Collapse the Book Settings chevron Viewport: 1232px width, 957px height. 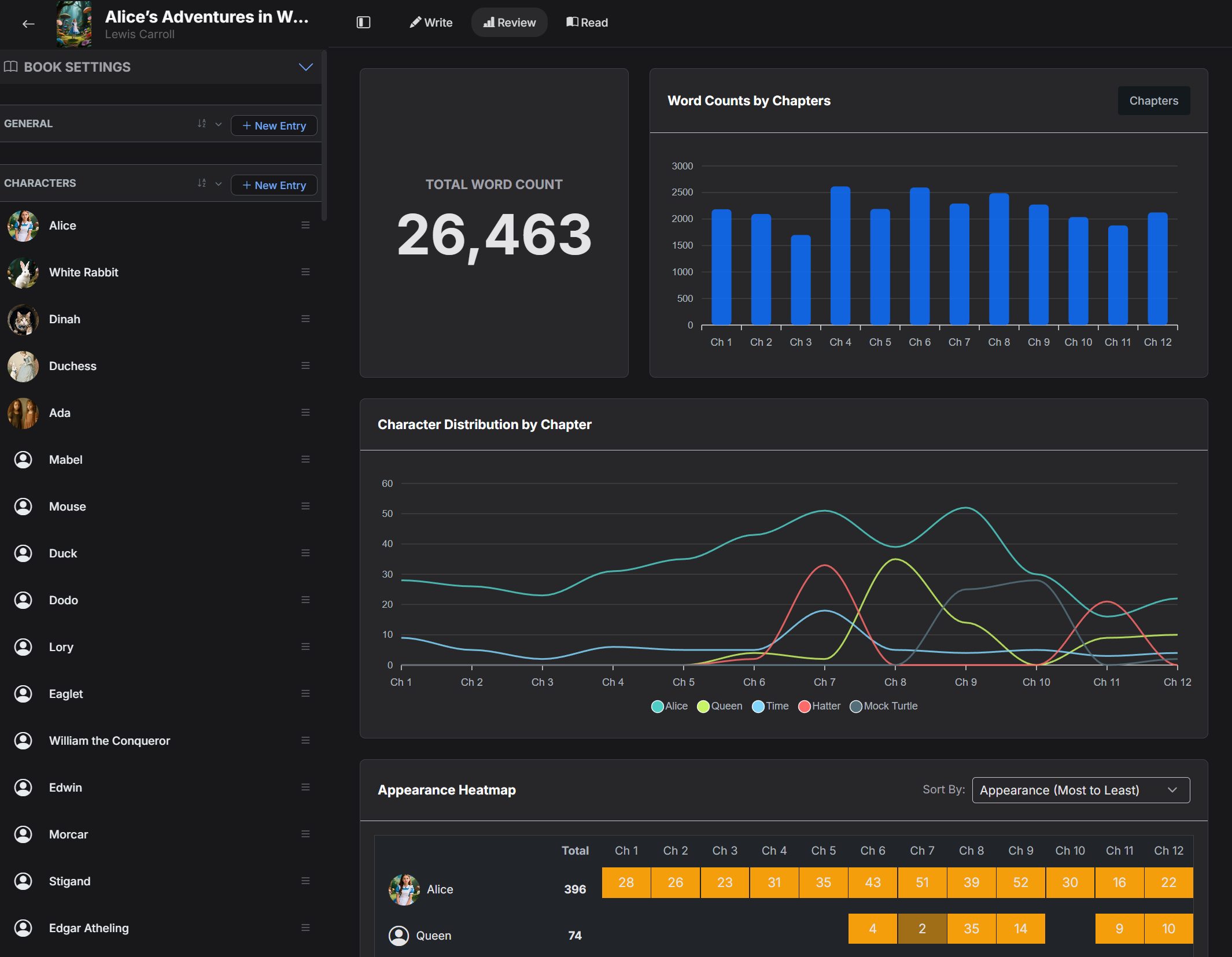[305, 67]
